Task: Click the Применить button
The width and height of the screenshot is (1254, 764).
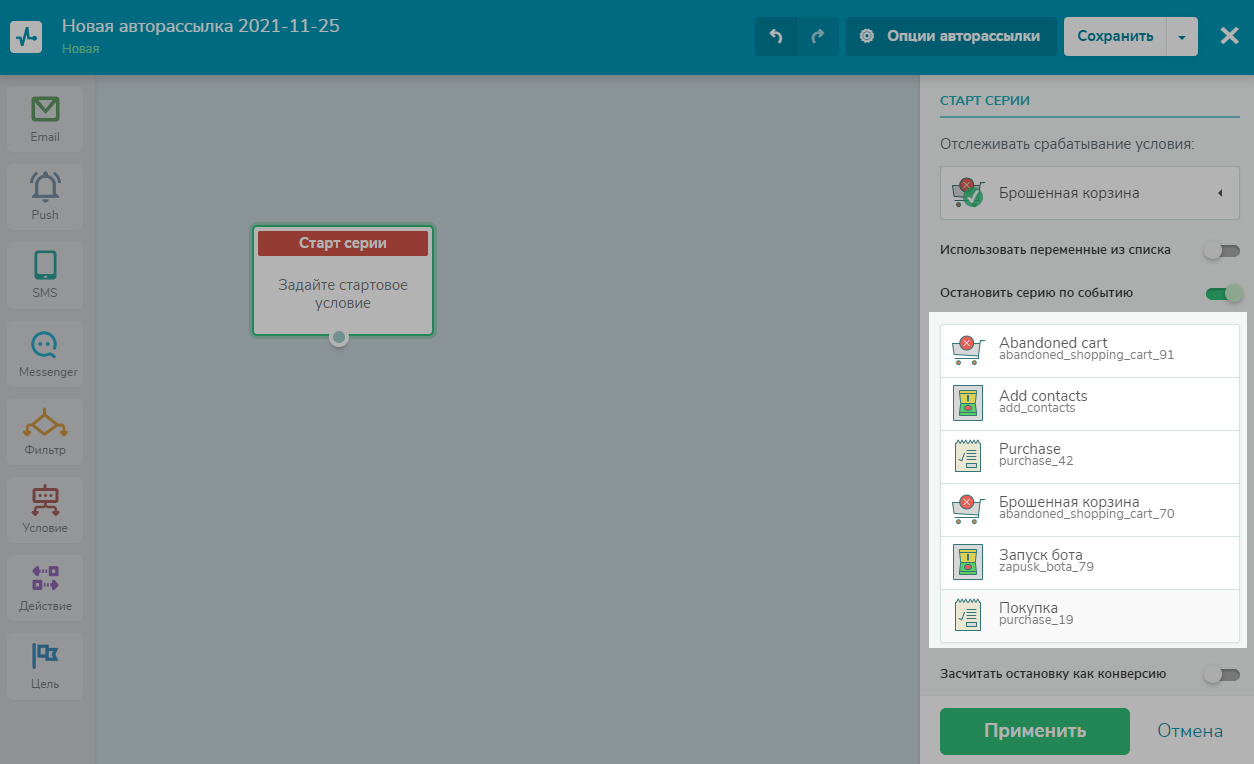Action: click(x=1035, y=731)
